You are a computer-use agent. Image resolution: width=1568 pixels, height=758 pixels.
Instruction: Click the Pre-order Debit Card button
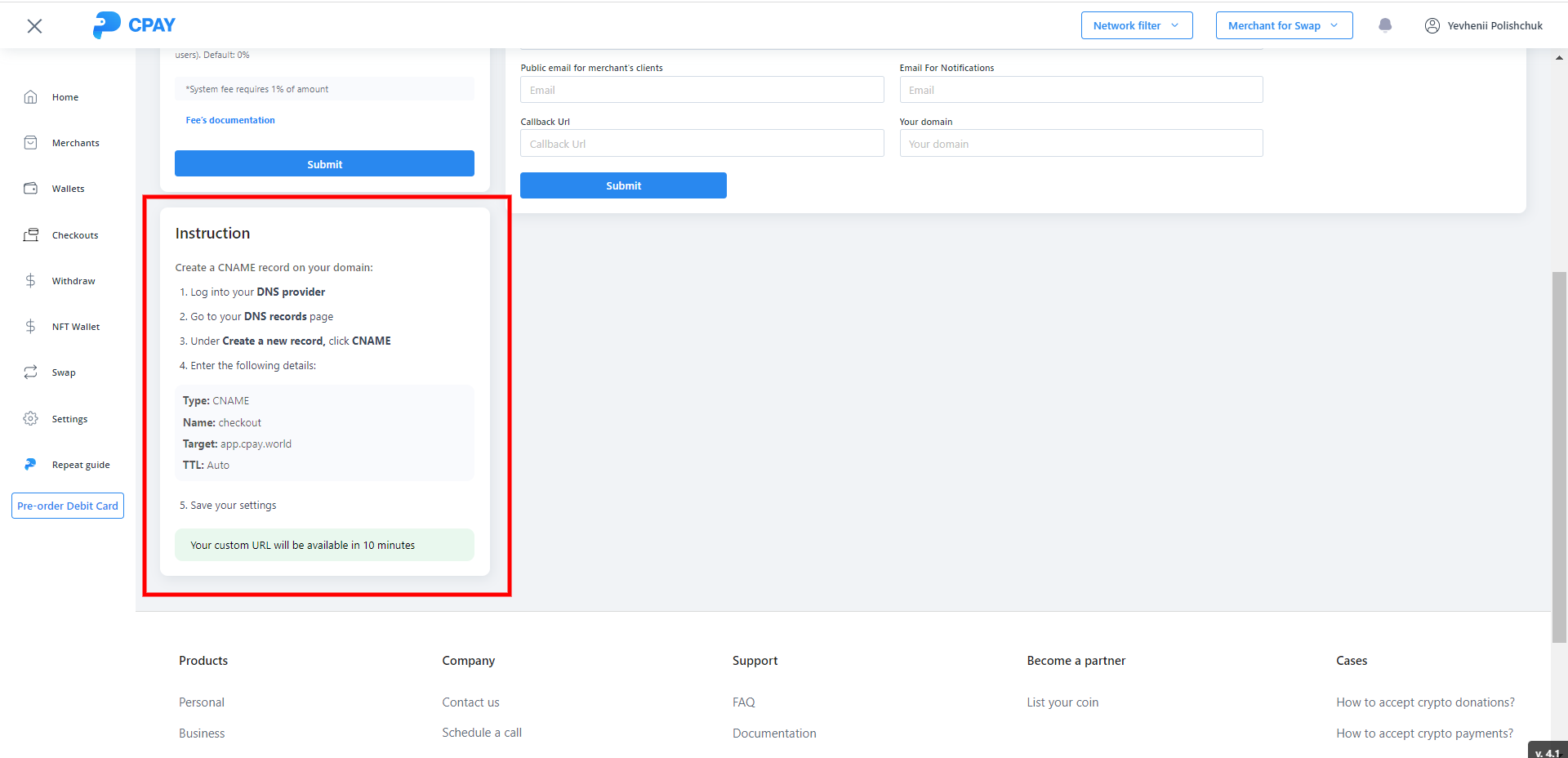pos(68,506)
